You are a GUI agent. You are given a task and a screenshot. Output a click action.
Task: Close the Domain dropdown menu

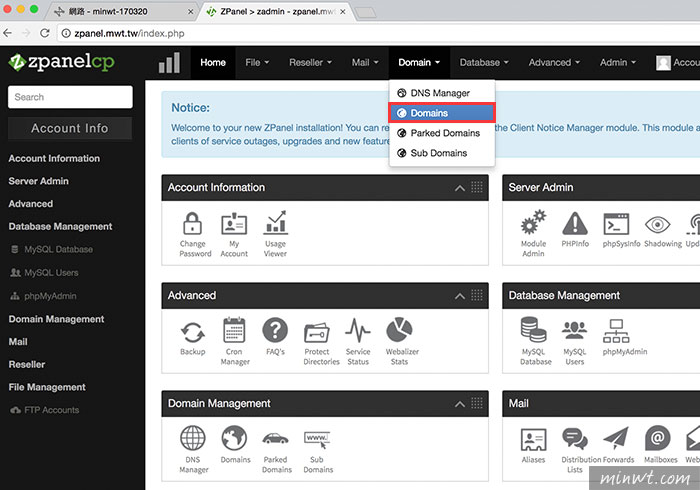[419, 62]
